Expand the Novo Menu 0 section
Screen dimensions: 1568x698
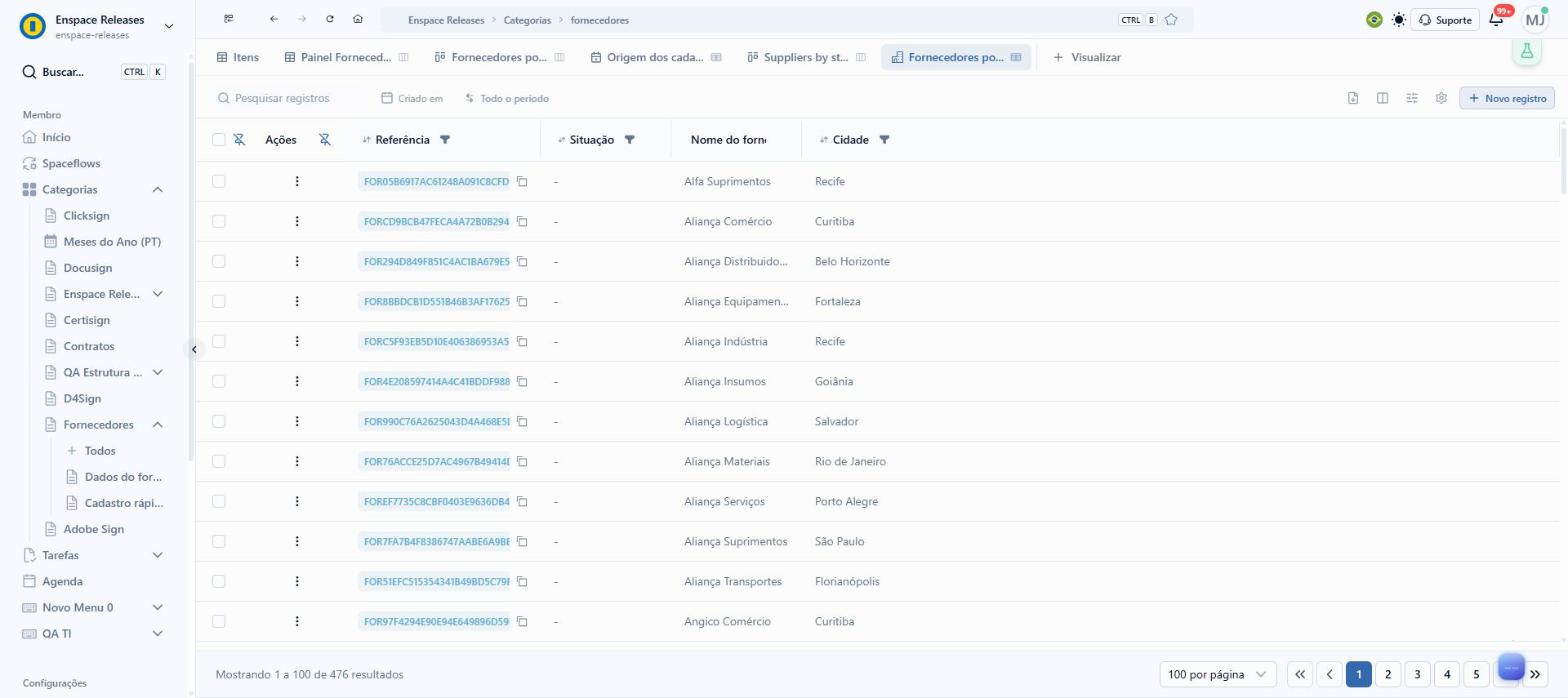157,607
